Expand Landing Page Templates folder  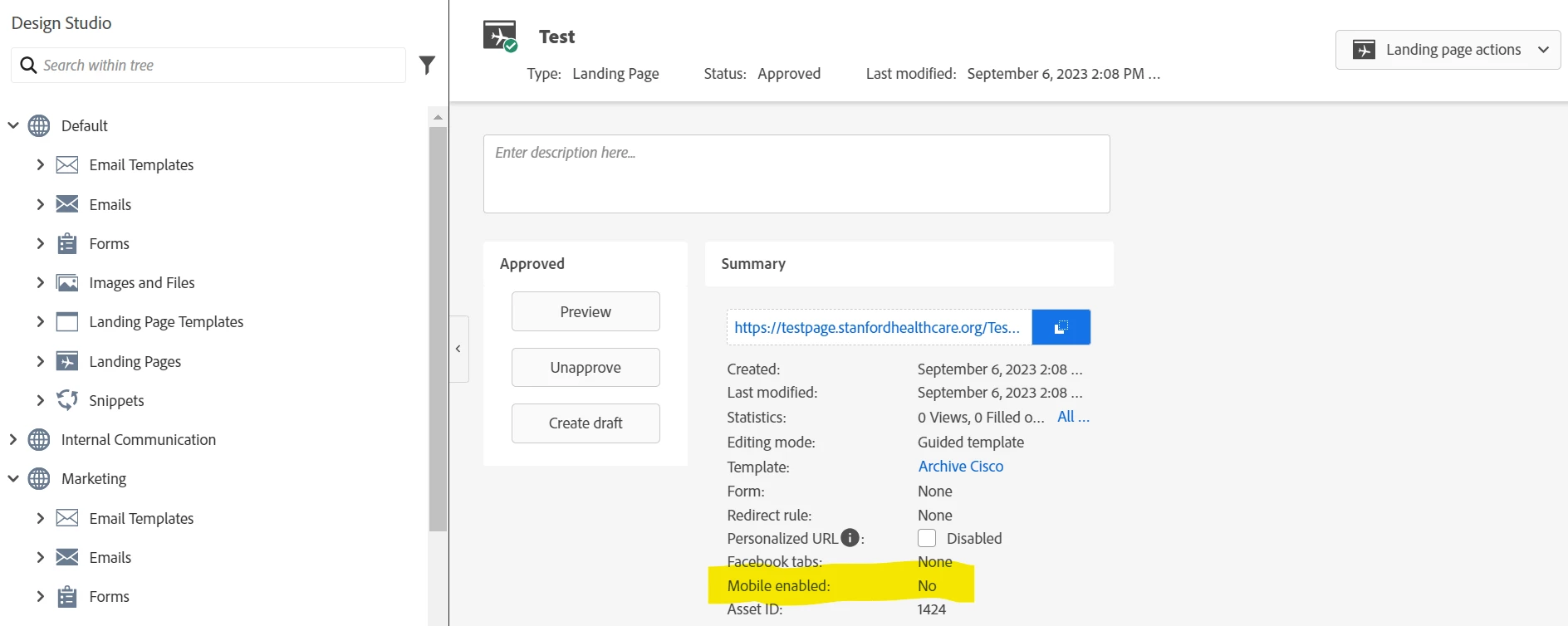coord(40,321)
